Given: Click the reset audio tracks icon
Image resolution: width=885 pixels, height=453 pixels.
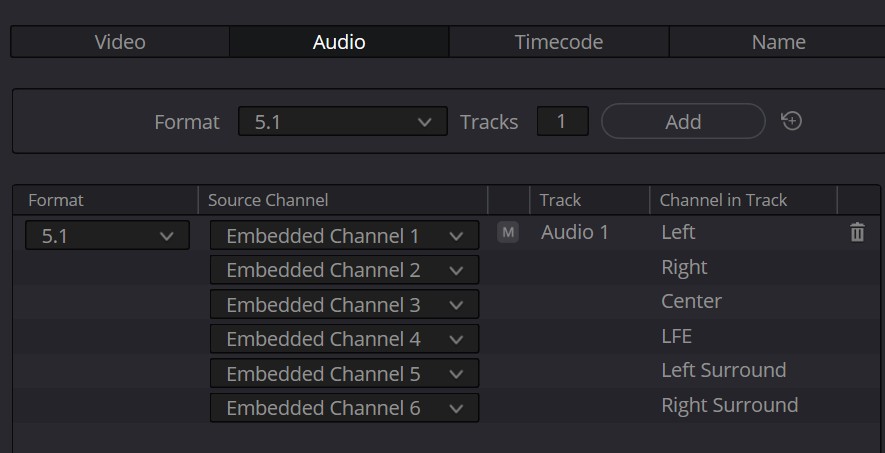Looking at the screenshot, I should click(791, 121).
